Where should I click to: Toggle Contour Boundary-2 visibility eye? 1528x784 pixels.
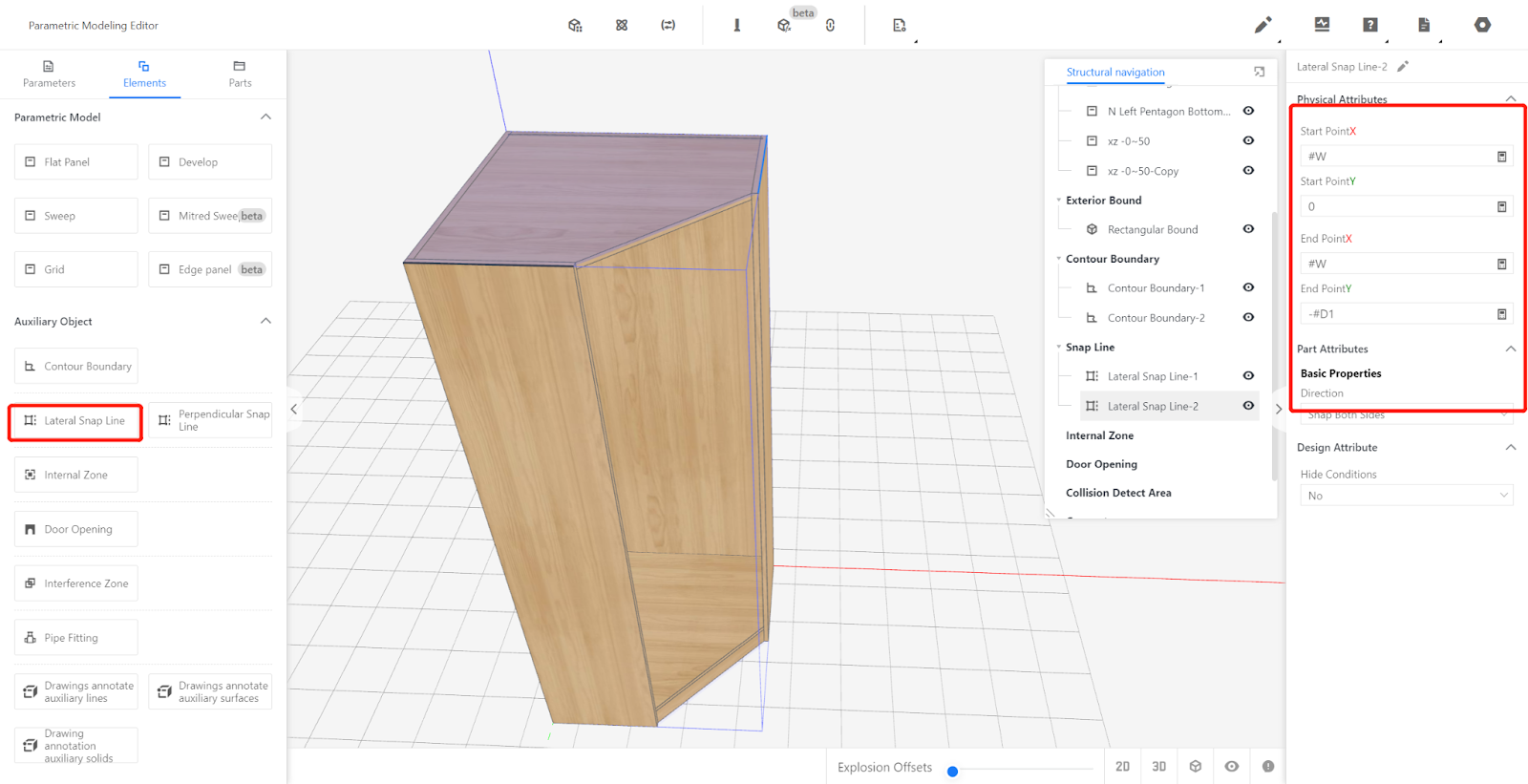[1248, 317]
